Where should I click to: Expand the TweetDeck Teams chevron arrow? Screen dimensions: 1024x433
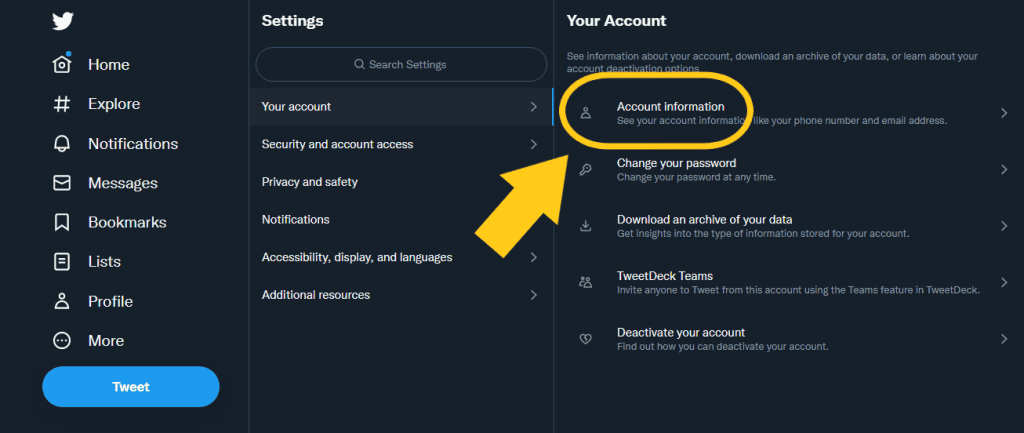click(1004, 283)
